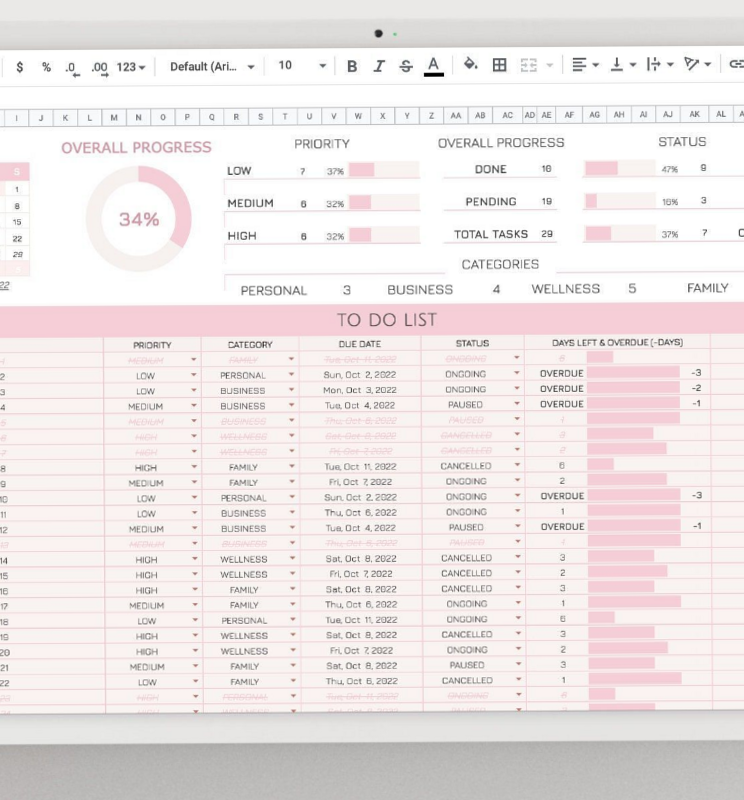This screenshot has width=744, height=800.
Task: Click the merge cells icon
Action: (x=529, y=65)
